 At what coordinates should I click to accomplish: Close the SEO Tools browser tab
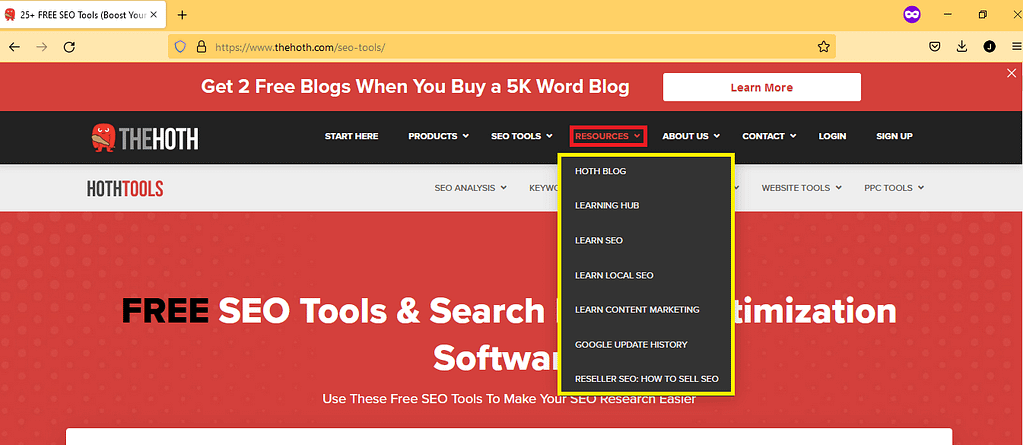point(153,15)
